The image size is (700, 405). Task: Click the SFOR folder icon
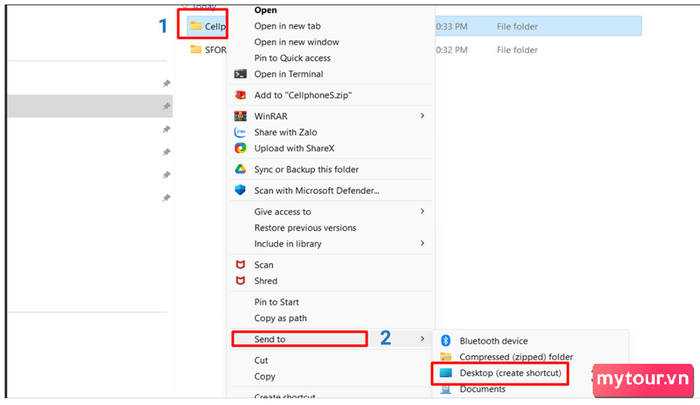196,50
